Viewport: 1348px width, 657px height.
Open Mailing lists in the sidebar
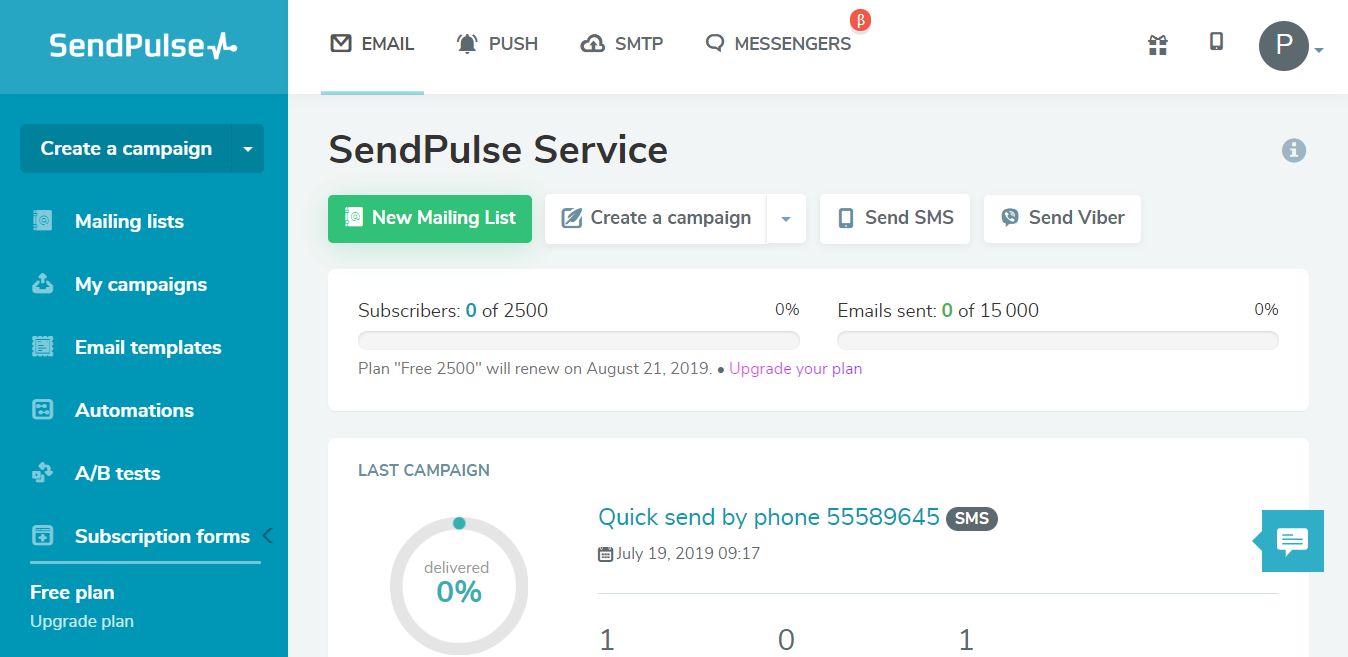(129, 222)
